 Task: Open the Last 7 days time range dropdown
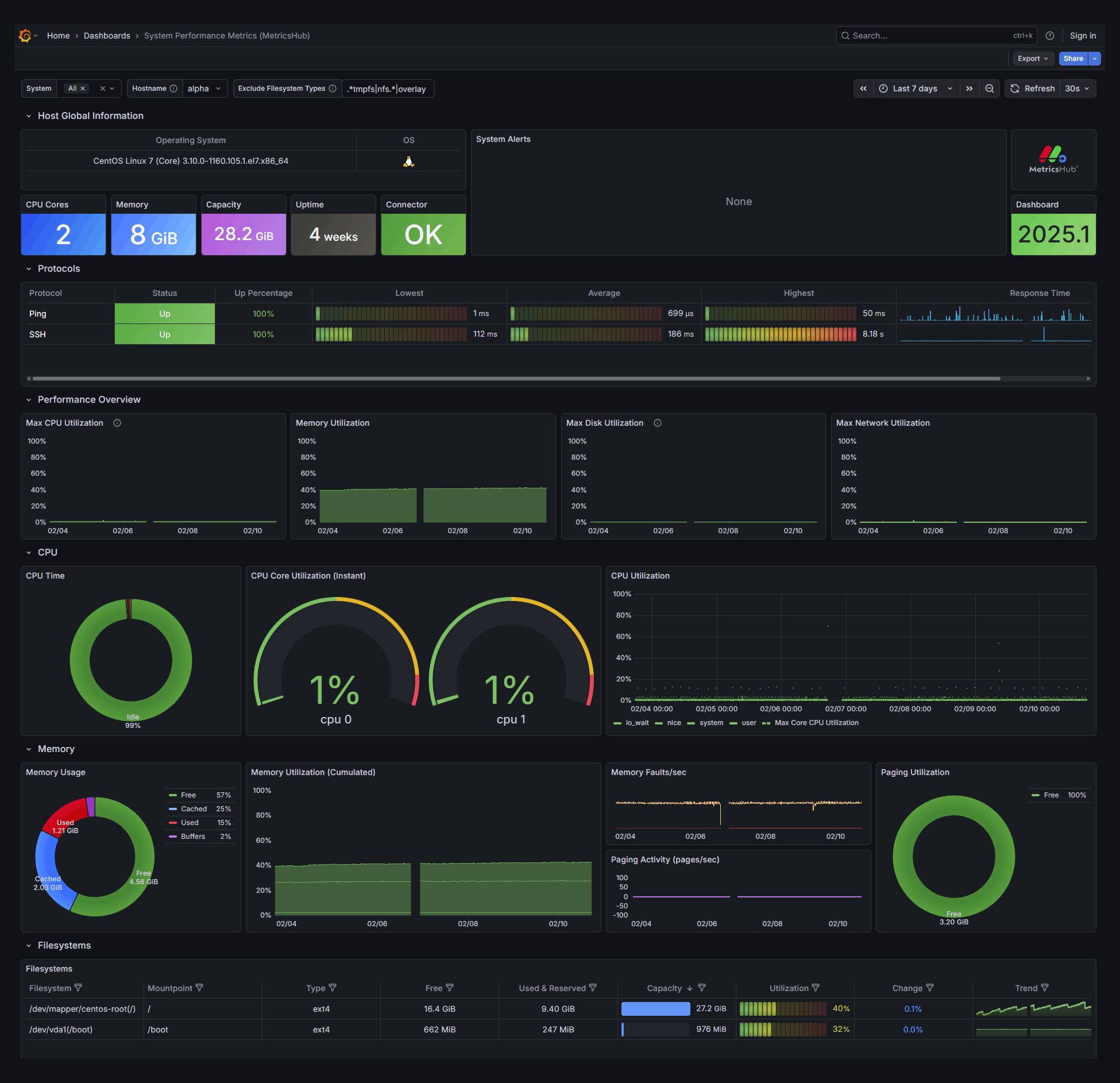[914, 88]
